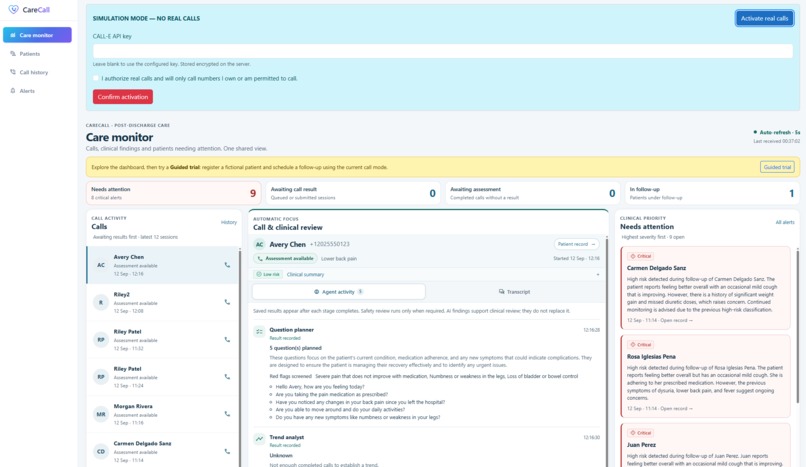Click the phone number +12025550123

[x=329, y=244]
